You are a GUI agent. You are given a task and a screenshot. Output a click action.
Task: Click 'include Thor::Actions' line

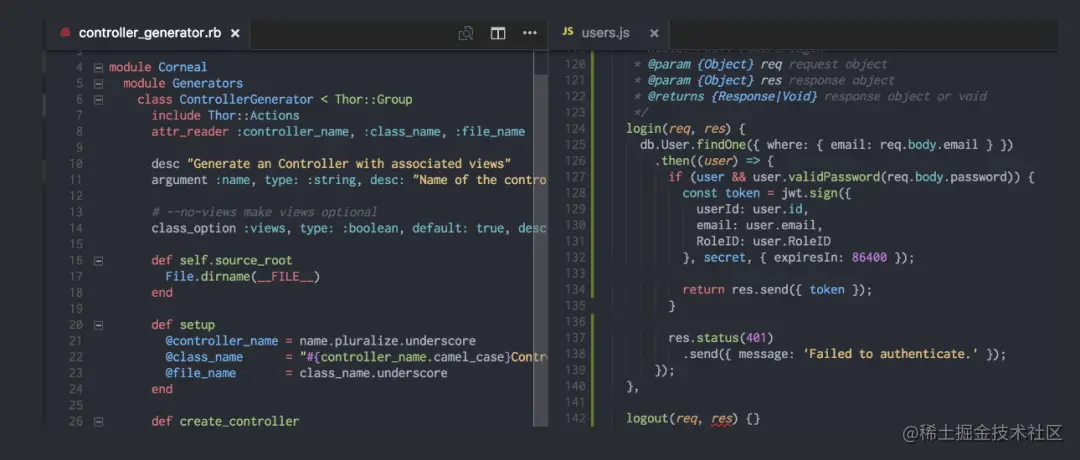(225, 116)
